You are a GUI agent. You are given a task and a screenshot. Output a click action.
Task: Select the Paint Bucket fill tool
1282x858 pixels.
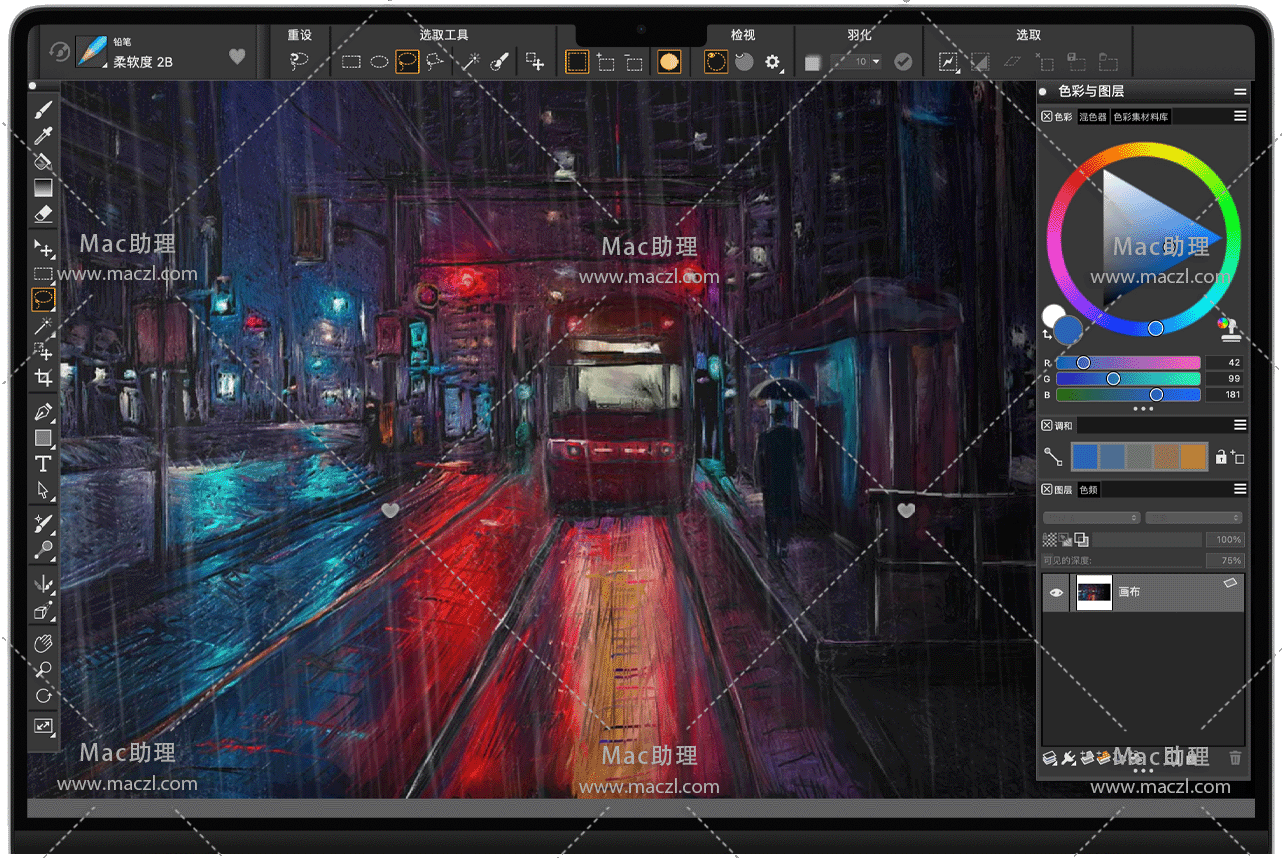(x=43, y=161)
